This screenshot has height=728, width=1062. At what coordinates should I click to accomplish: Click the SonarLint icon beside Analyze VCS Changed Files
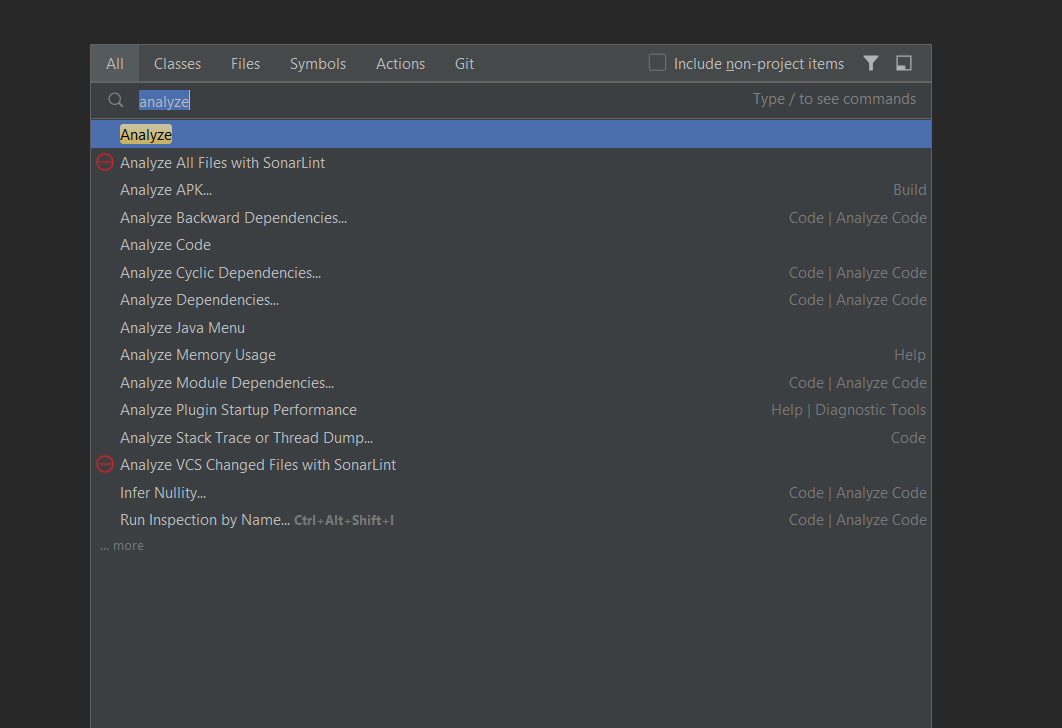click(x=105, y=464)
